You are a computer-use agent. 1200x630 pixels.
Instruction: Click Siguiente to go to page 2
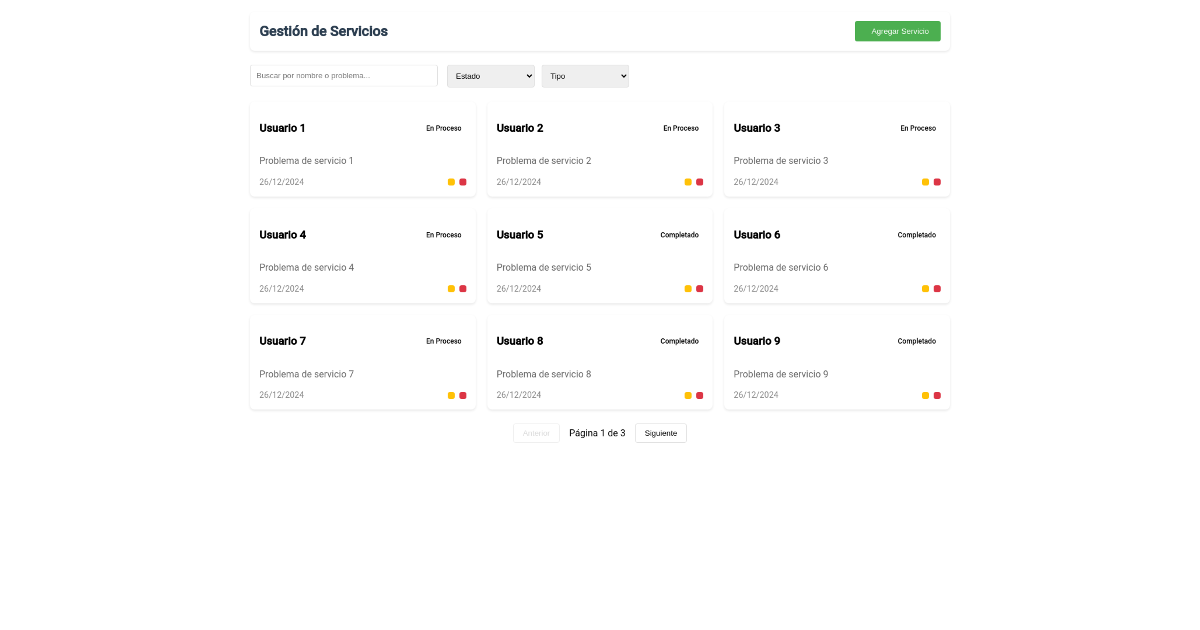click(660, 432)
